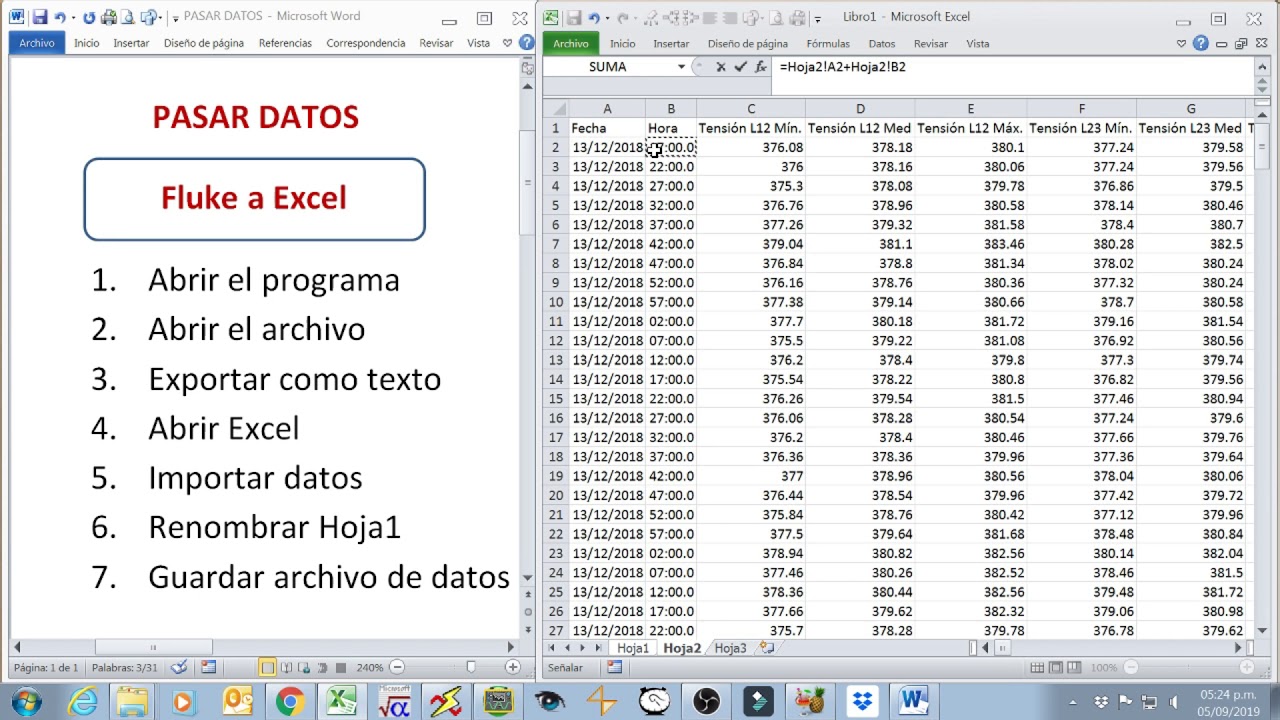The height and width of the screenshot is (720, 1280).
Task: Undo last action in Excel toolbar
Action: pos(595,17)
